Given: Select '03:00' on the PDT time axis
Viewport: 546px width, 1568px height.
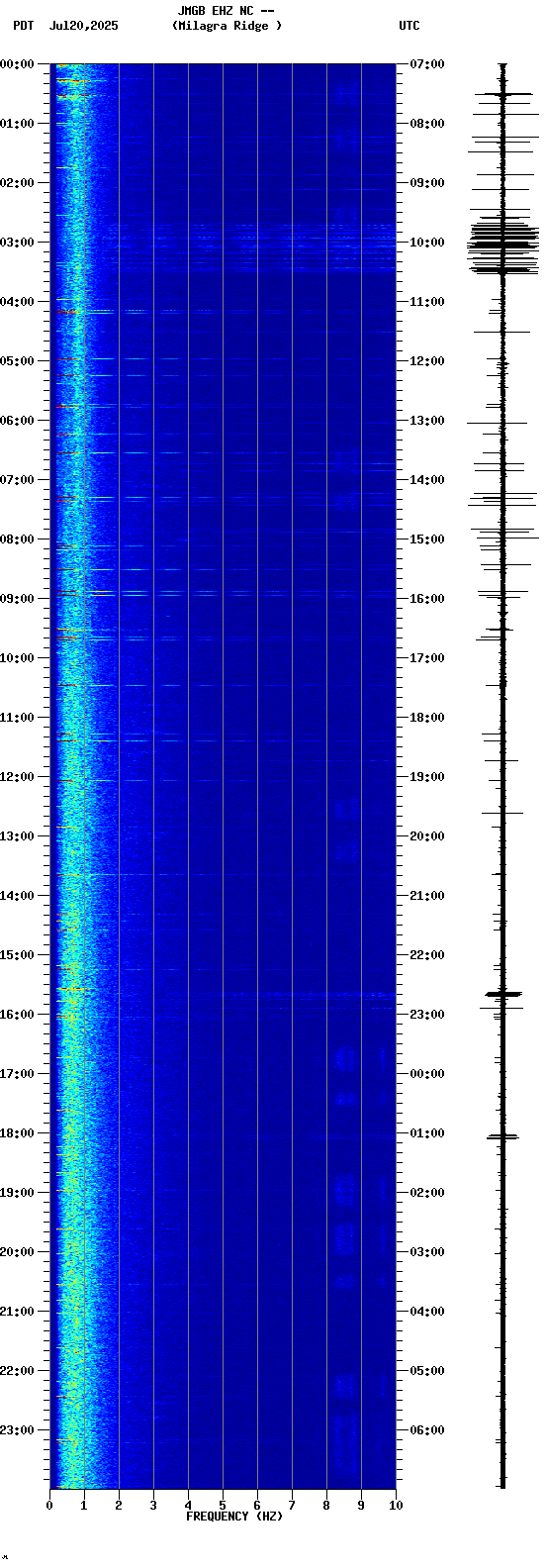Looking at the screenshot, I should point(17,243).
